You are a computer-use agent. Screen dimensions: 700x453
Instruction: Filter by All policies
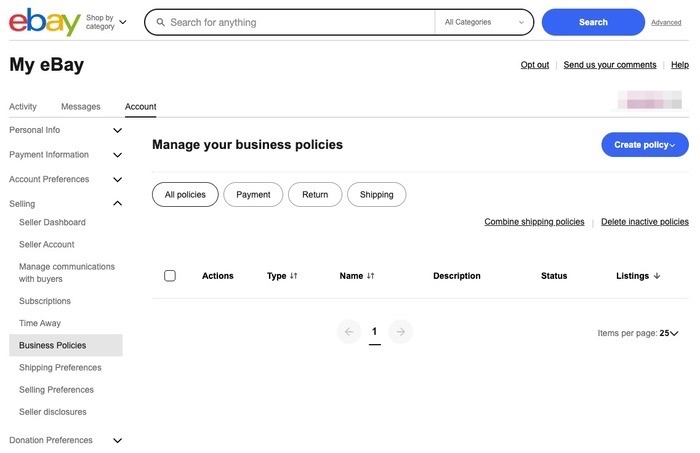click(185, 195)
